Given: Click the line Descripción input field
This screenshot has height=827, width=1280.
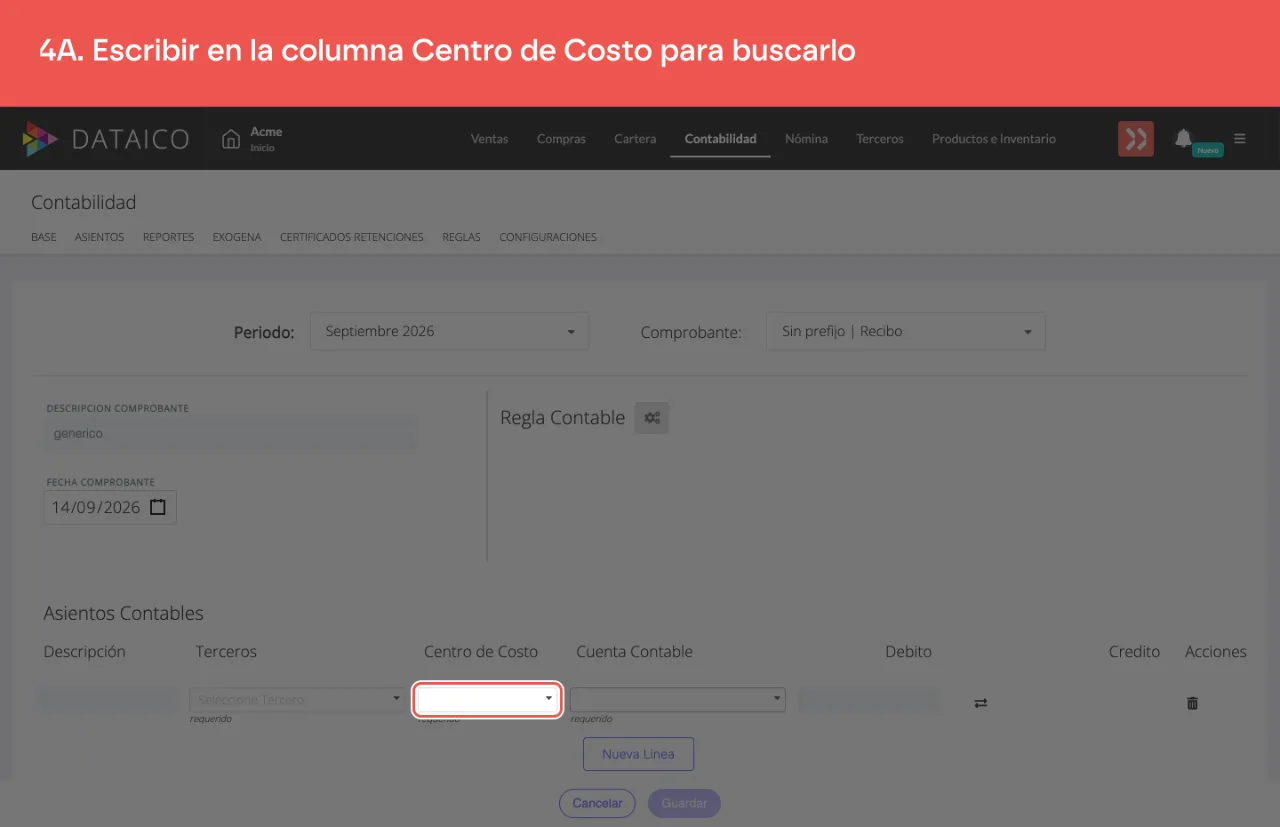Looking at the screenshot, I should tap(108, 700).
